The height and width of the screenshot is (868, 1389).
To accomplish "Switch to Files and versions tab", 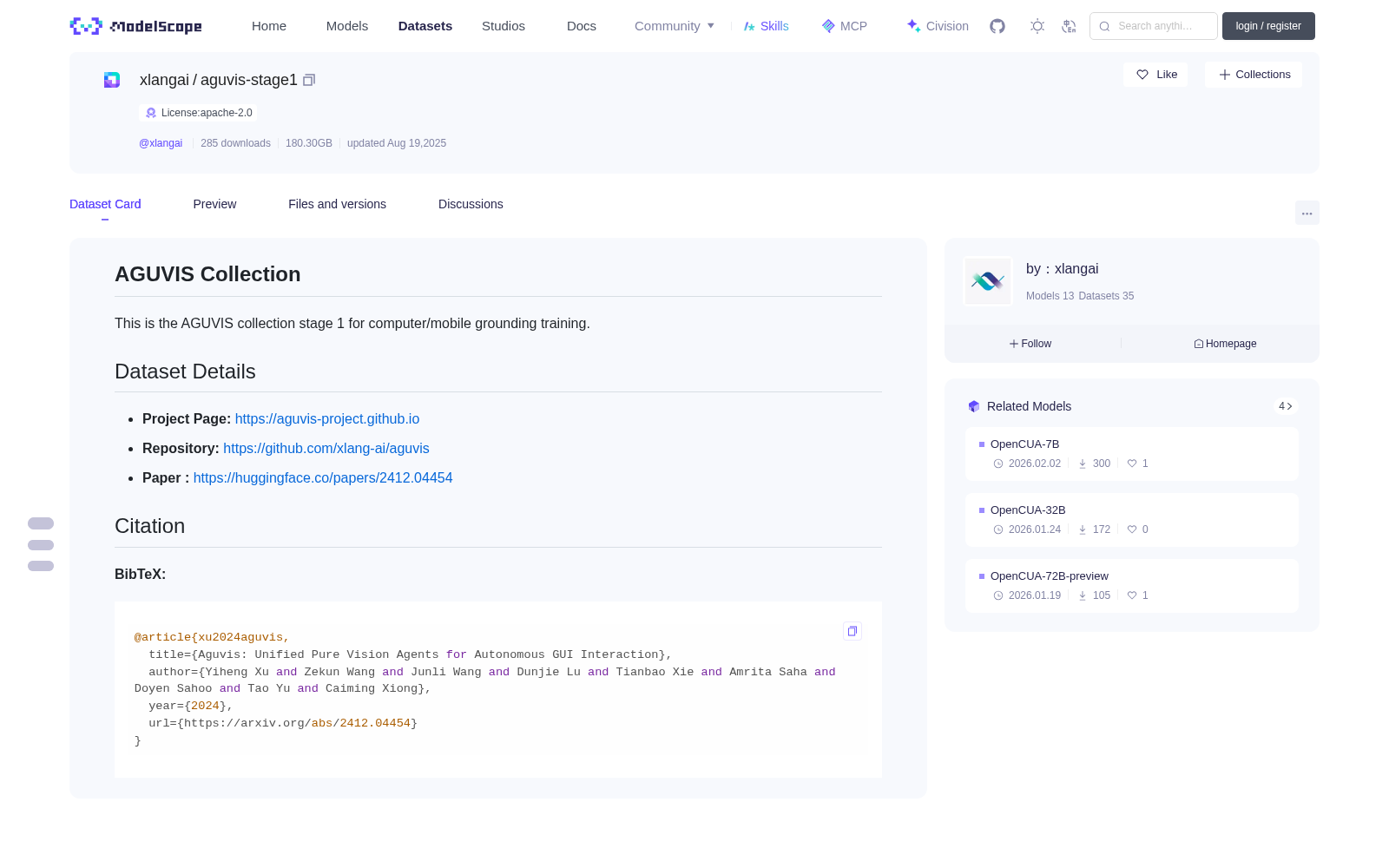I will (x=337, y=204).
